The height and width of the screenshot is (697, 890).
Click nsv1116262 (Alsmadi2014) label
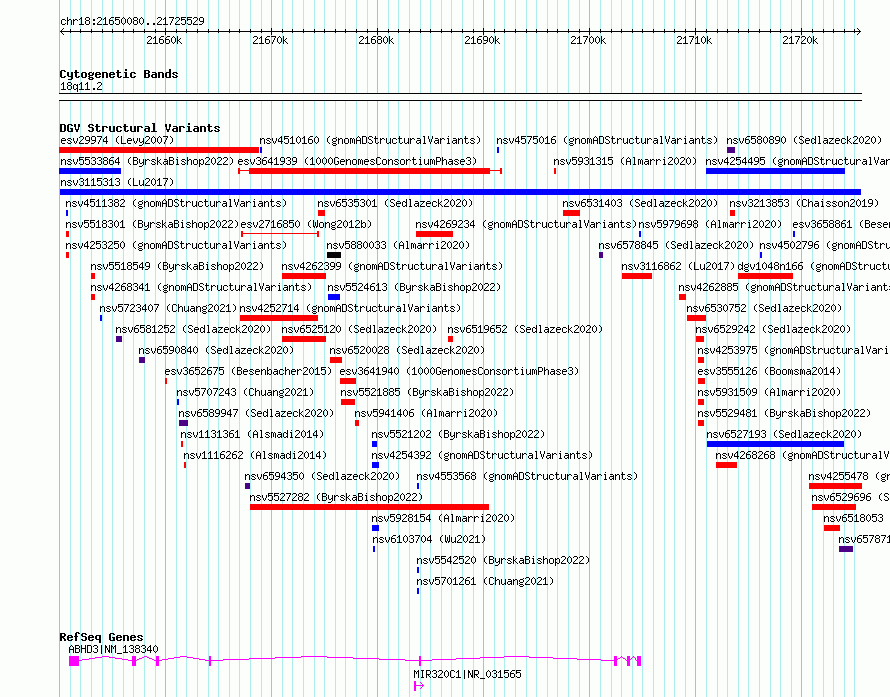click(255, 455)
